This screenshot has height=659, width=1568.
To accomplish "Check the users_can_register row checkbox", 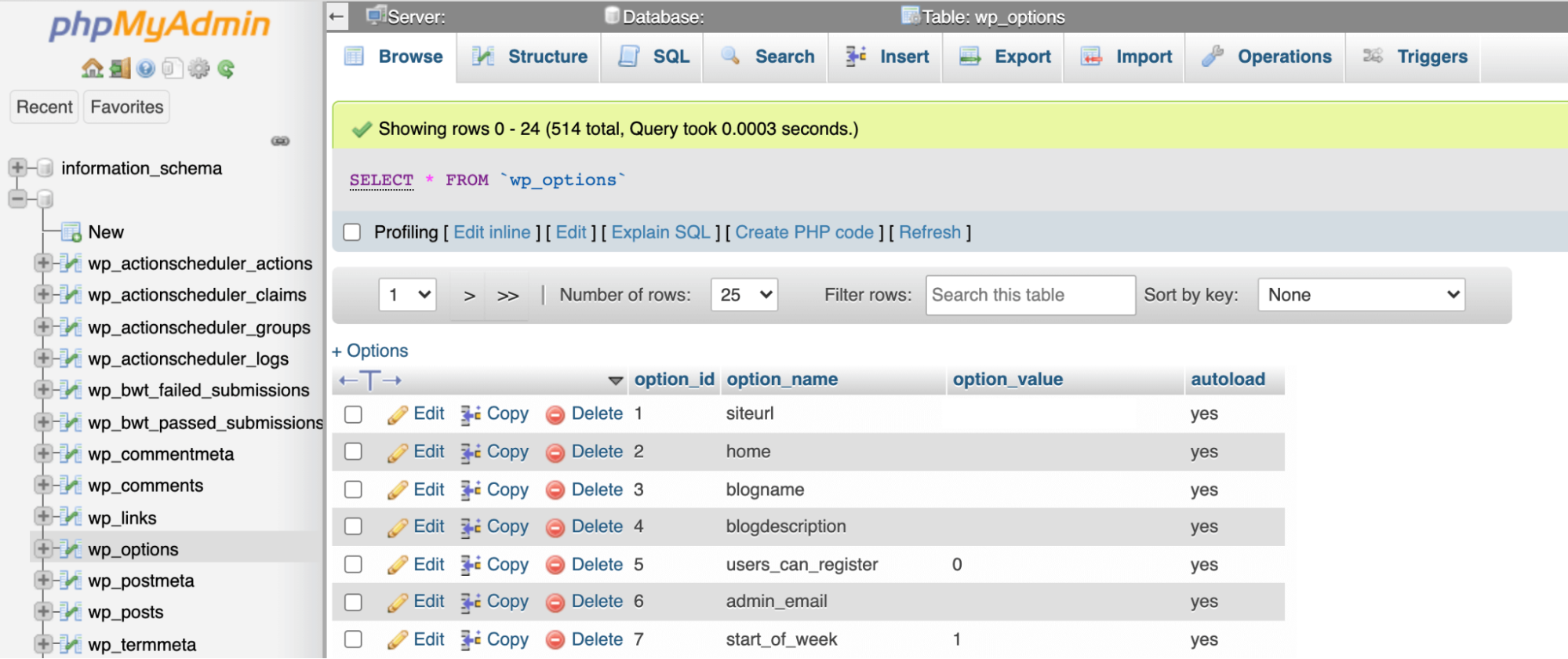I will click(x=354, y=564).
